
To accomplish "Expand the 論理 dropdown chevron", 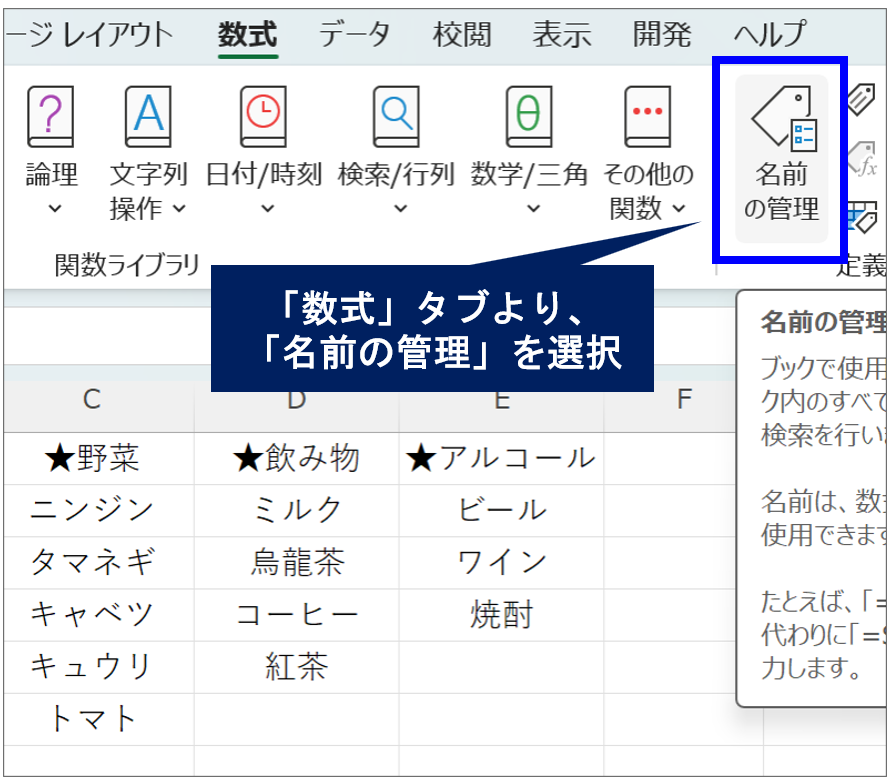I will pyautogui.click(x=54, y=209).
